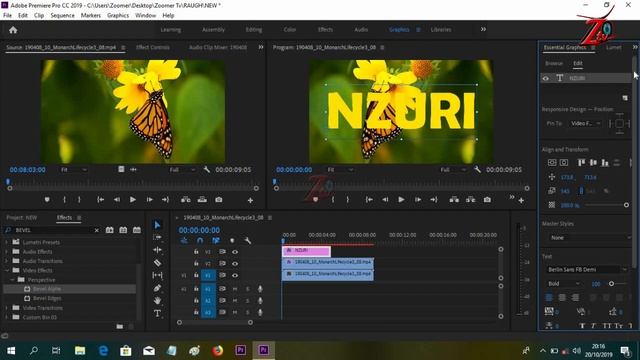Switch to Project: NEW tab
The width and height of the screenshot is (640, 360).
(22, 218)
